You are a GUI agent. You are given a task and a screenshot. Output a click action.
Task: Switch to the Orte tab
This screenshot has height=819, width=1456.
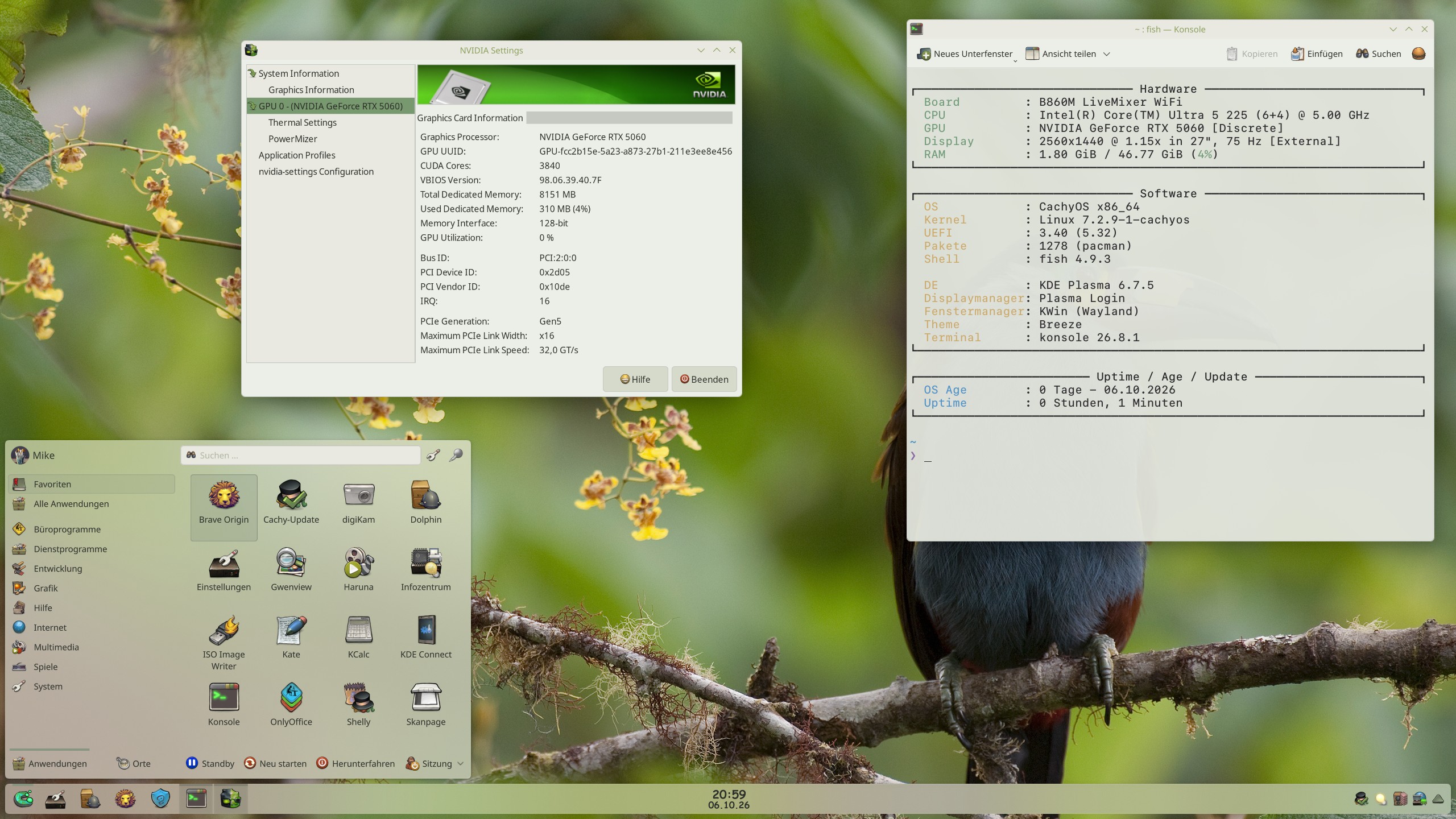134,763
